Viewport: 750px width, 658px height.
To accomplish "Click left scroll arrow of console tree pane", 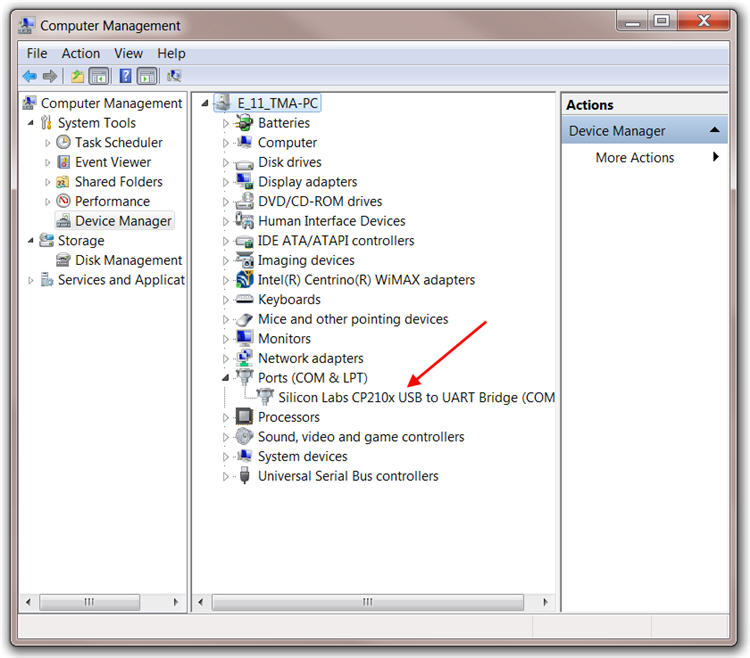I will (x=28, y=602).
